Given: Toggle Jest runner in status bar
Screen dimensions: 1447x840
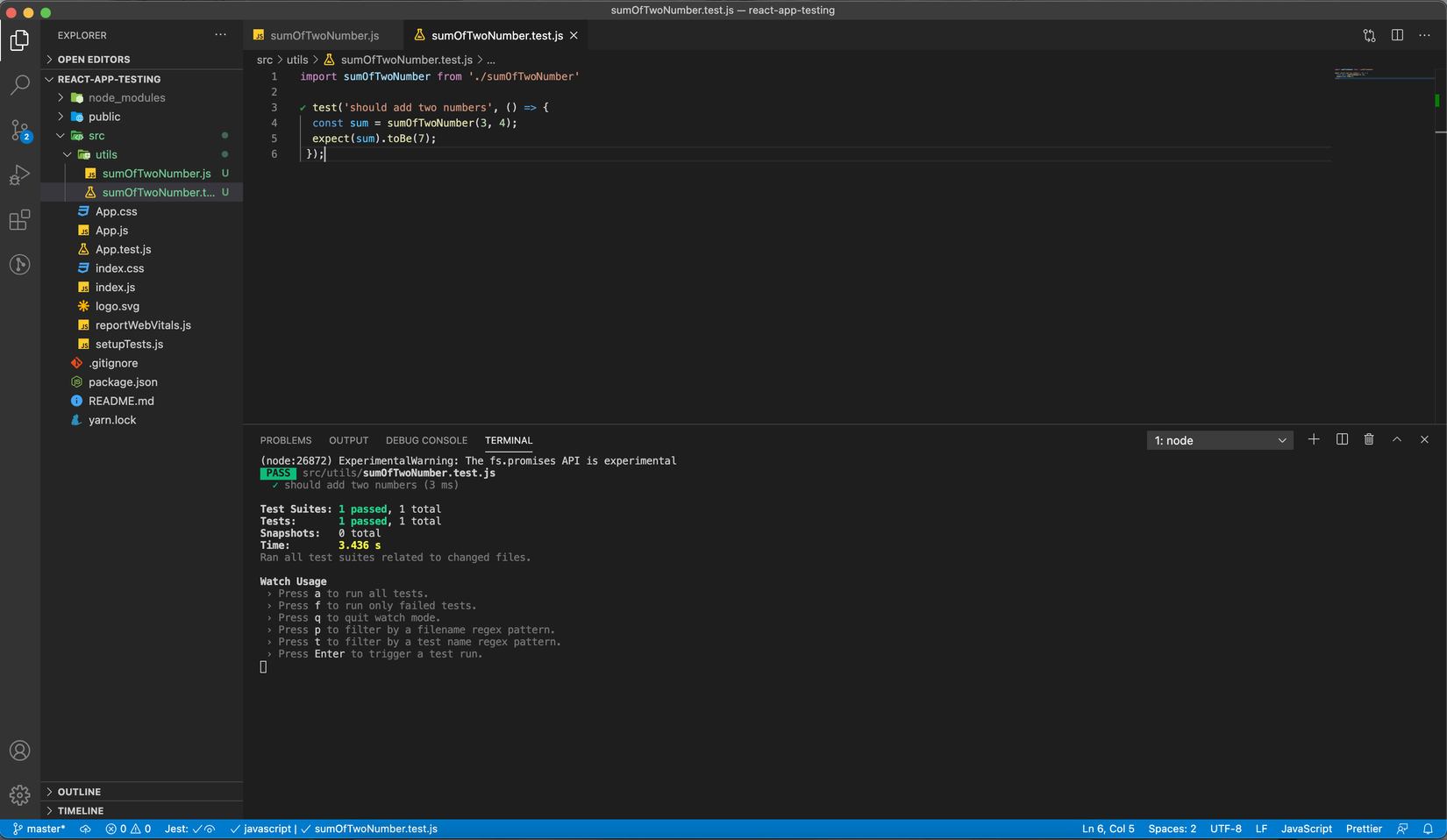Looking at the screenshot, I should point(189,829).
